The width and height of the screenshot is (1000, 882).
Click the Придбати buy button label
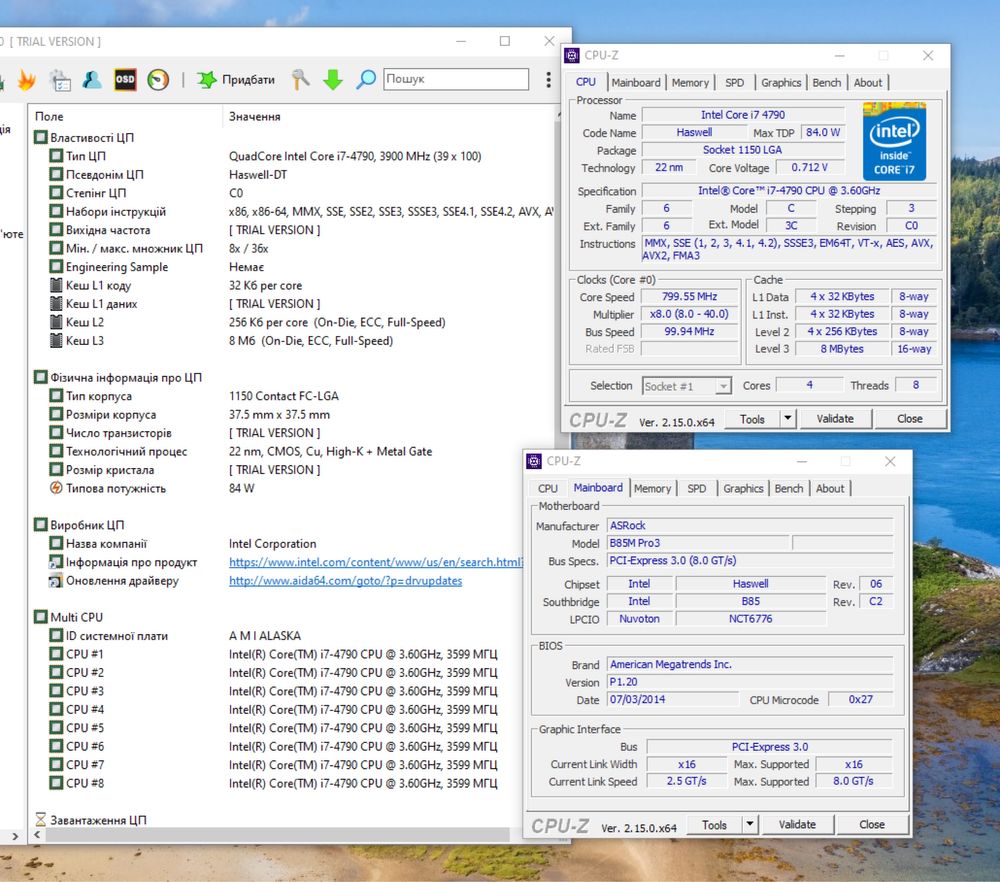pos(248,80)
